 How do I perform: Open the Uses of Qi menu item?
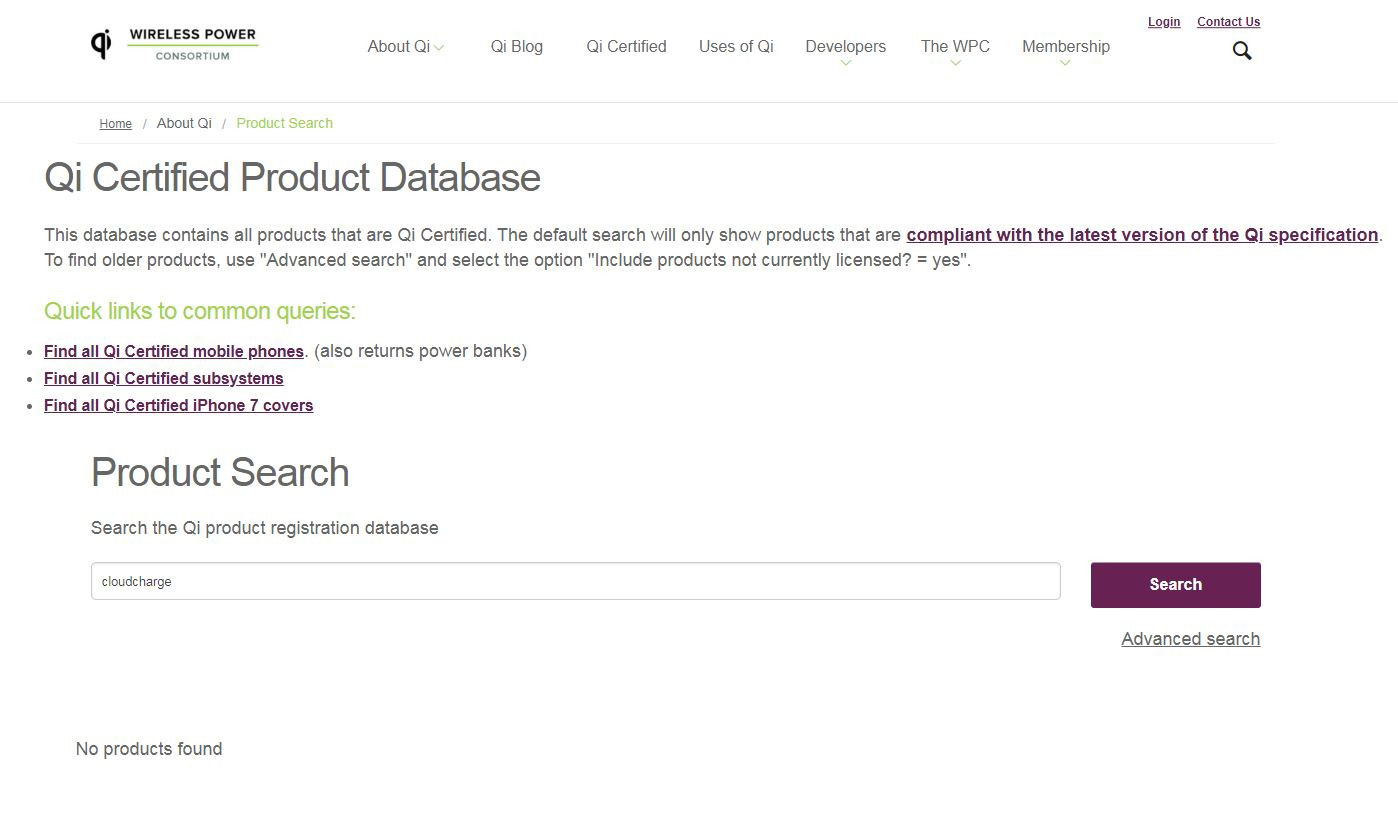(x=736, y=46)
